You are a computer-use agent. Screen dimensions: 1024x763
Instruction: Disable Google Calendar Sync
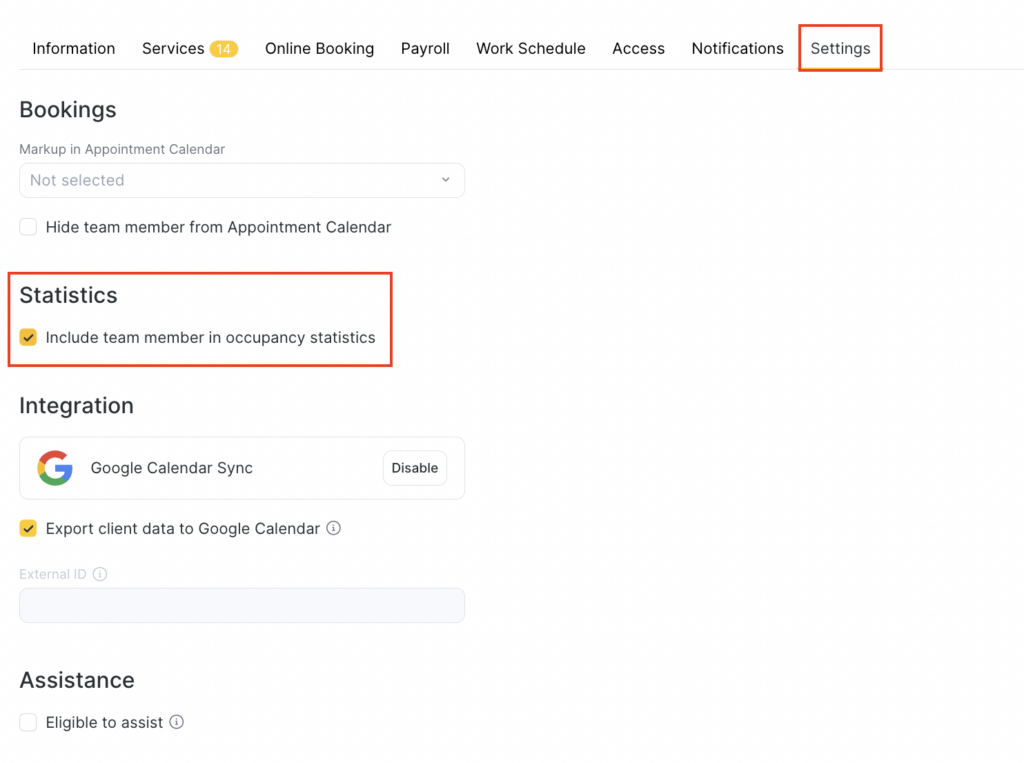[x=414, y=468]
